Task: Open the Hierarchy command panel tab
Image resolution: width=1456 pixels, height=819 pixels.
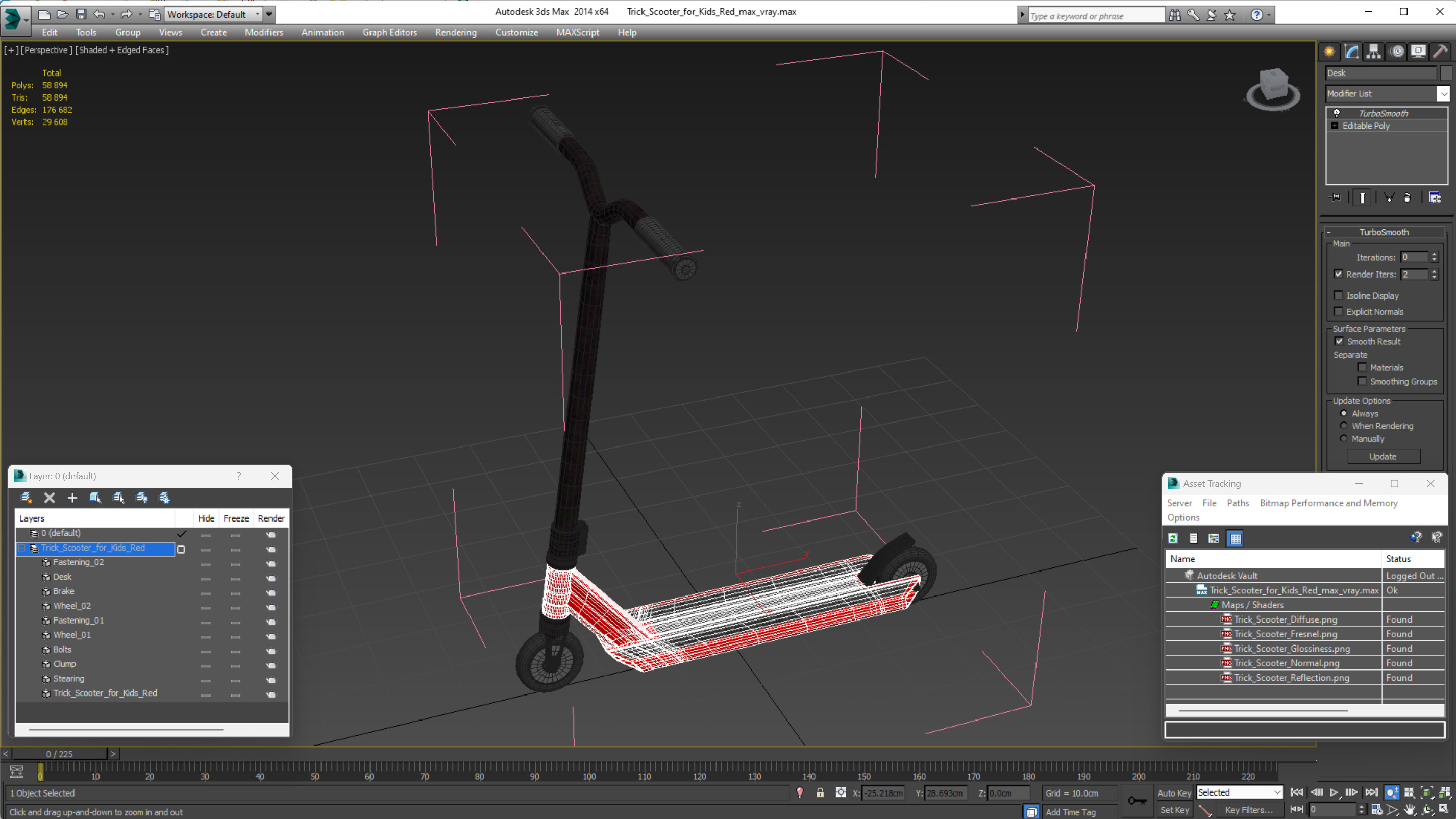Action: [x=1373, y=52]
